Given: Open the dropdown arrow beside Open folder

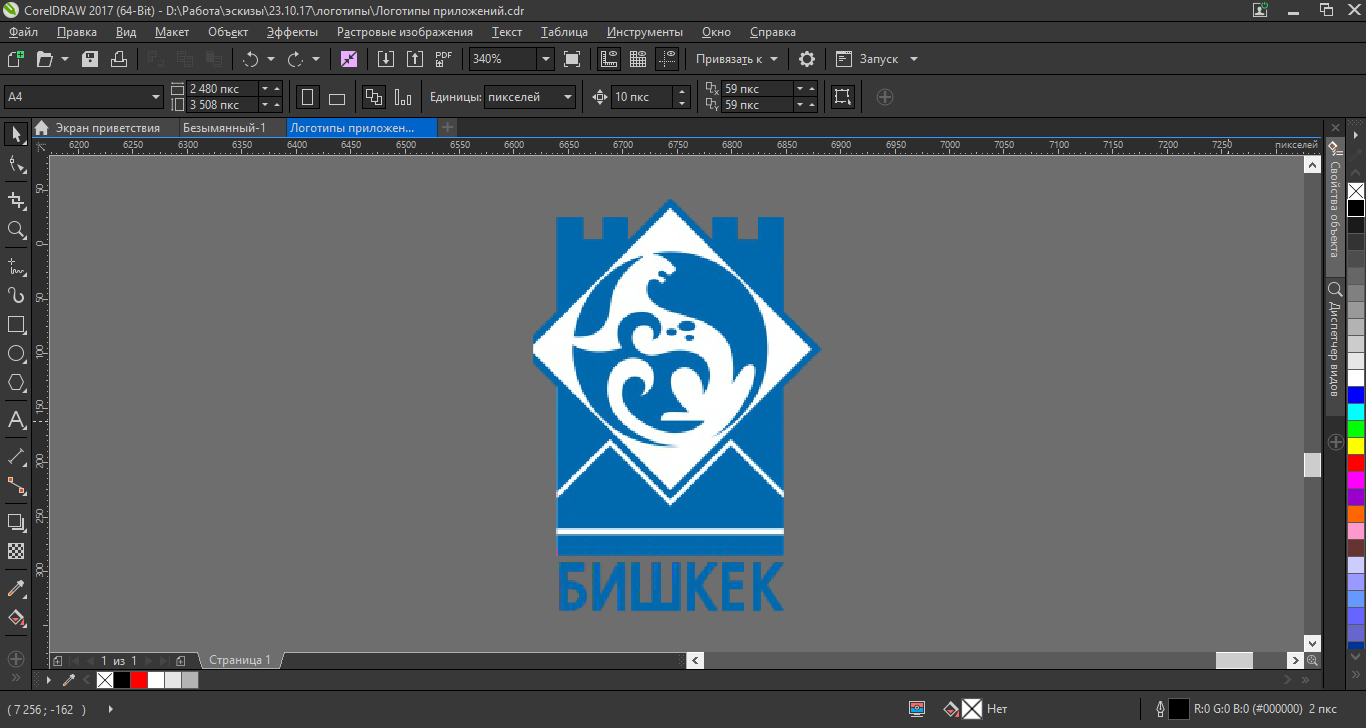Looking at the screenshot, I should [x=65, y=59].
